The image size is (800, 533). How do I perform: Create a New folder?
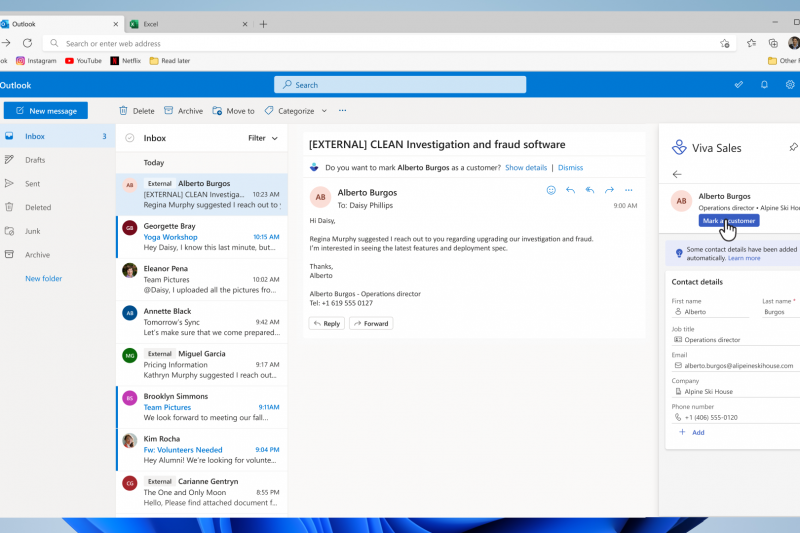pos(43,278)
